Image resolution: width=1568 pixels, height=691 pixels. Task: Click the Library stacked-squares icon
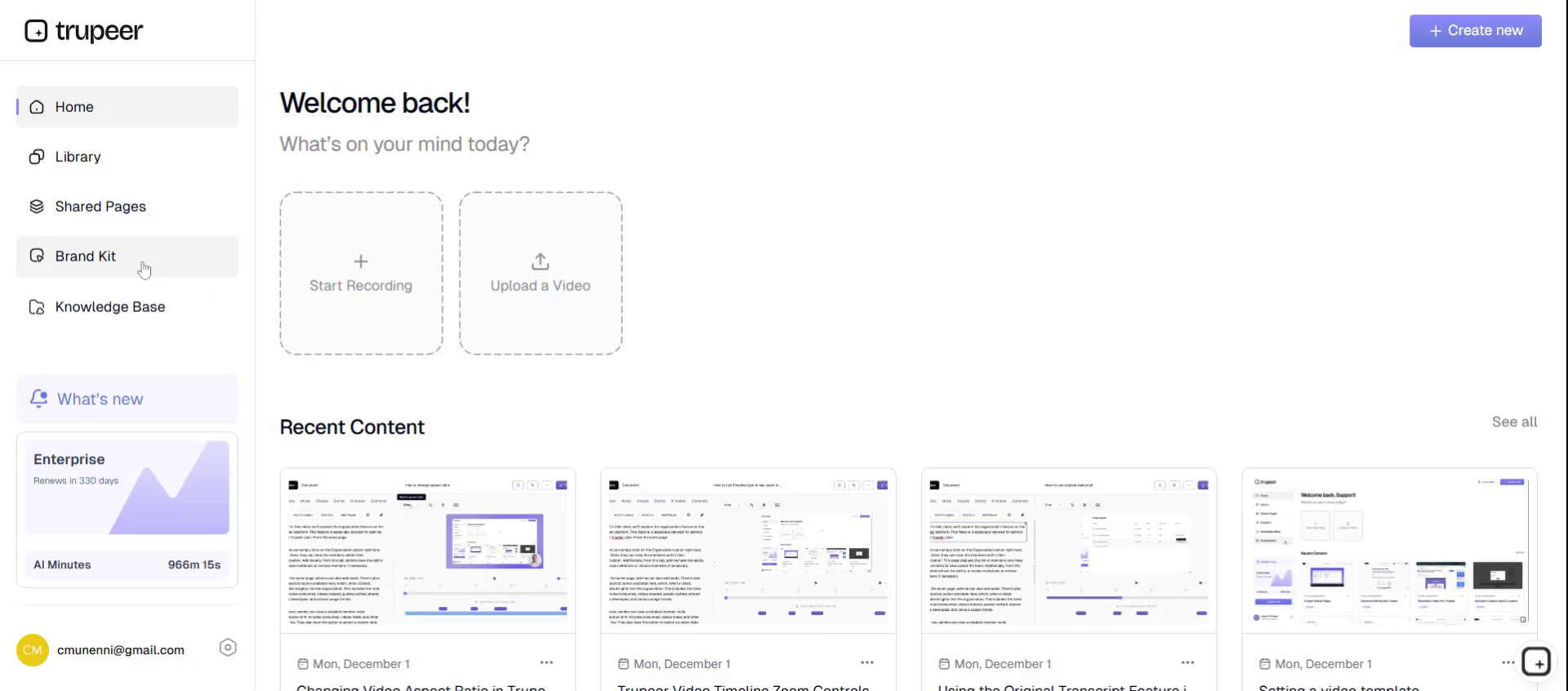(x=37, y=157)
